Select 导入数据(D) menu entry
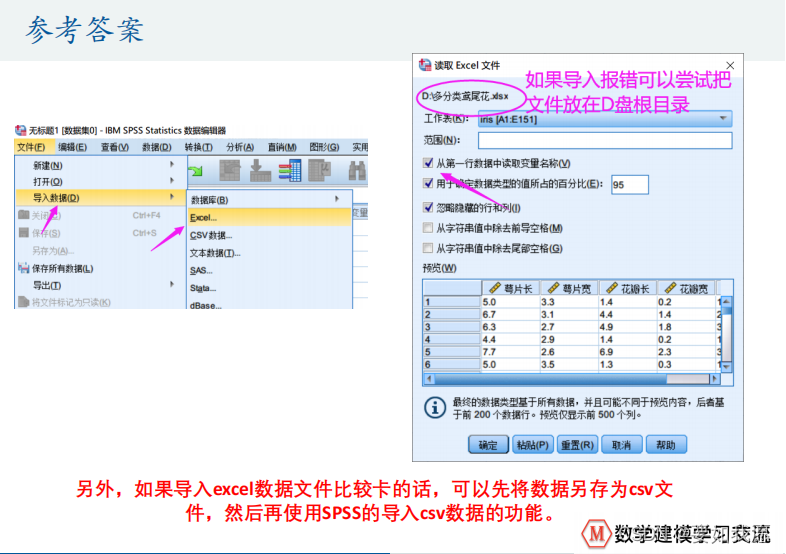This screenshot has height=554, width=786. [x=100, y=198]
